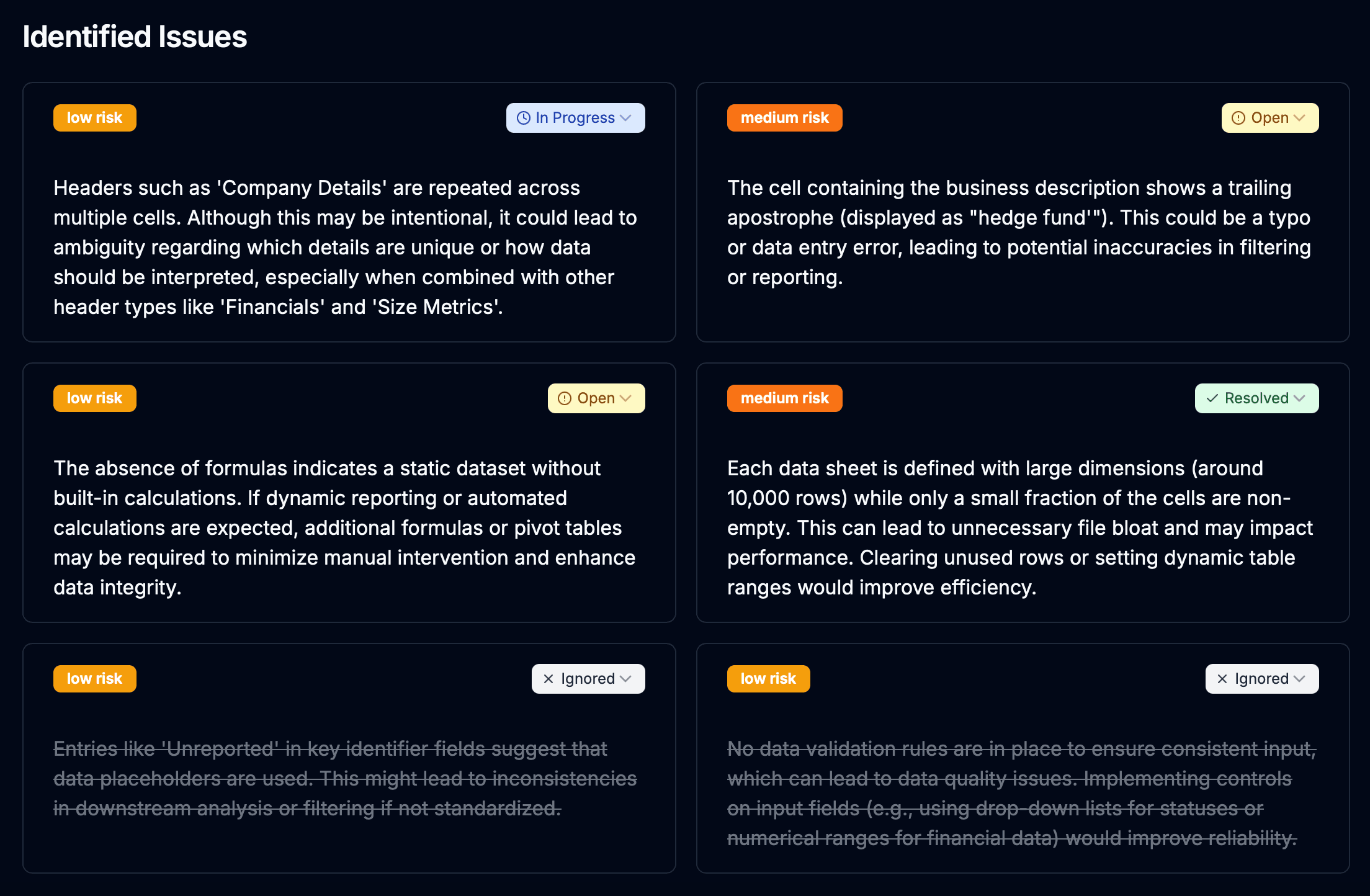The height and width of the screenshot is (896, 1370).
Task: Click the low risk badge on the data validation issue
Action: click(x=769, y=679)
